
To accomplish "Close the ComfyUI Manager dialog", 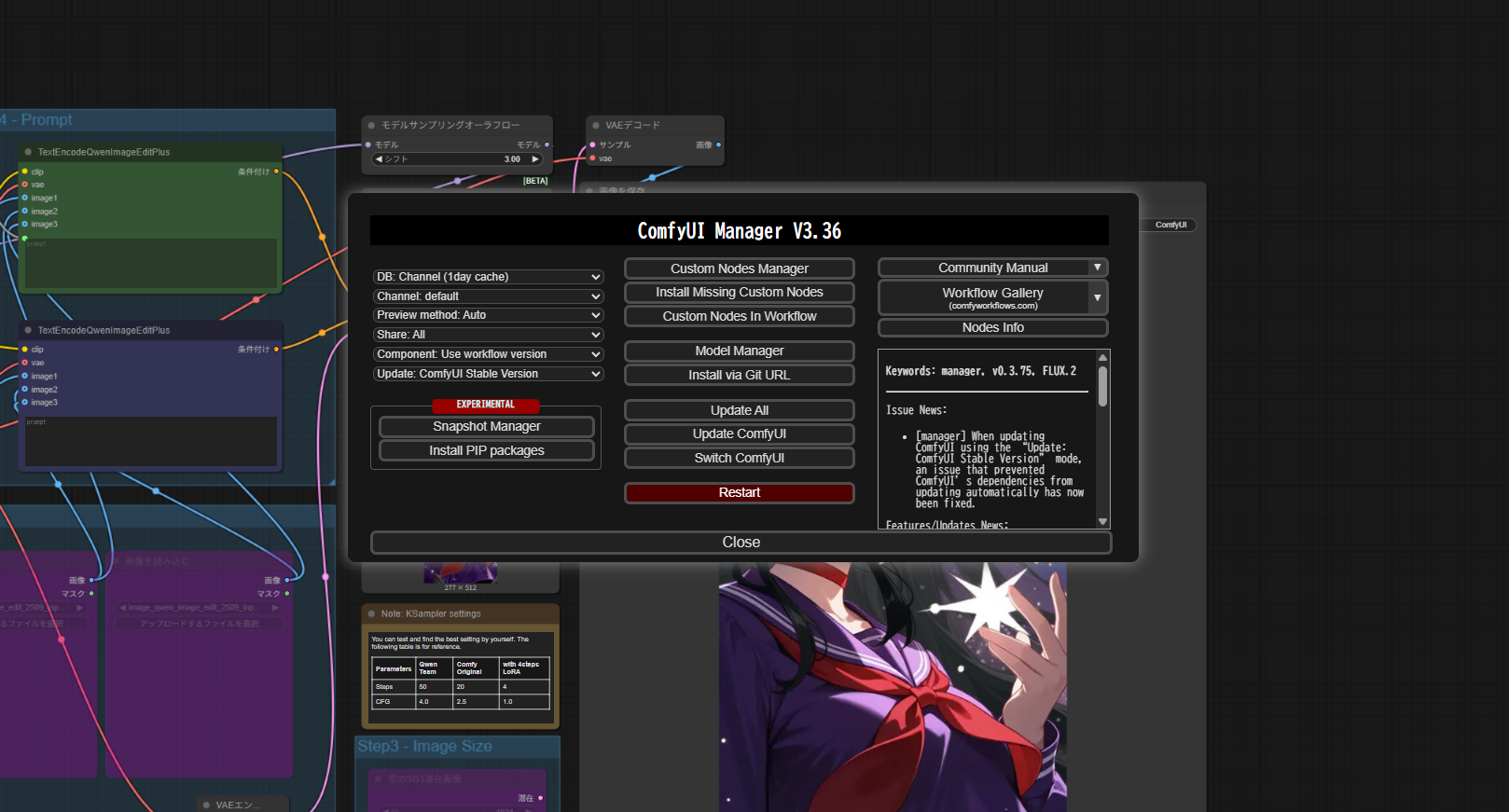I will (x=741, y=543).
